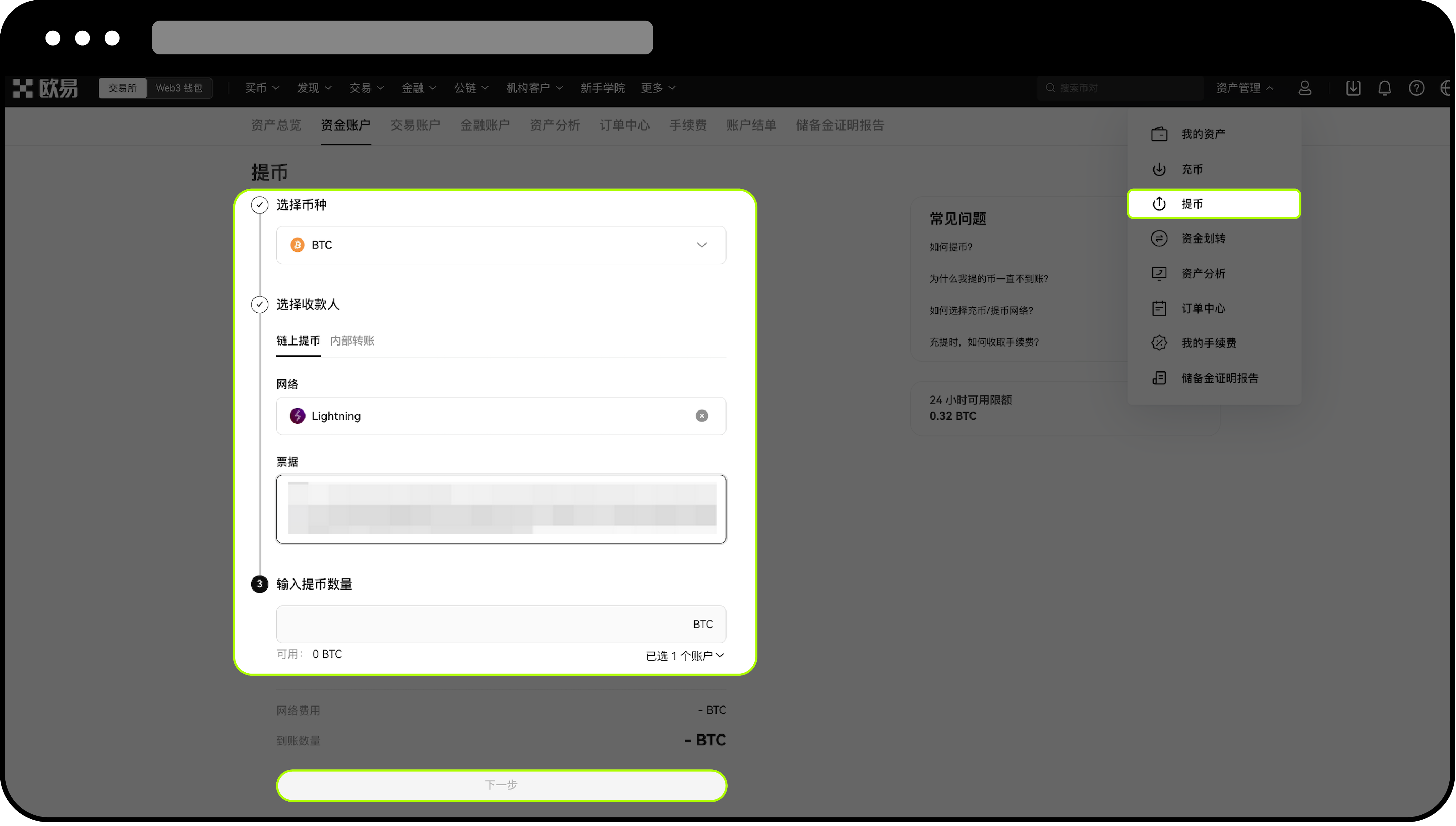Open the 订单中心 page tab

point(625,125)
